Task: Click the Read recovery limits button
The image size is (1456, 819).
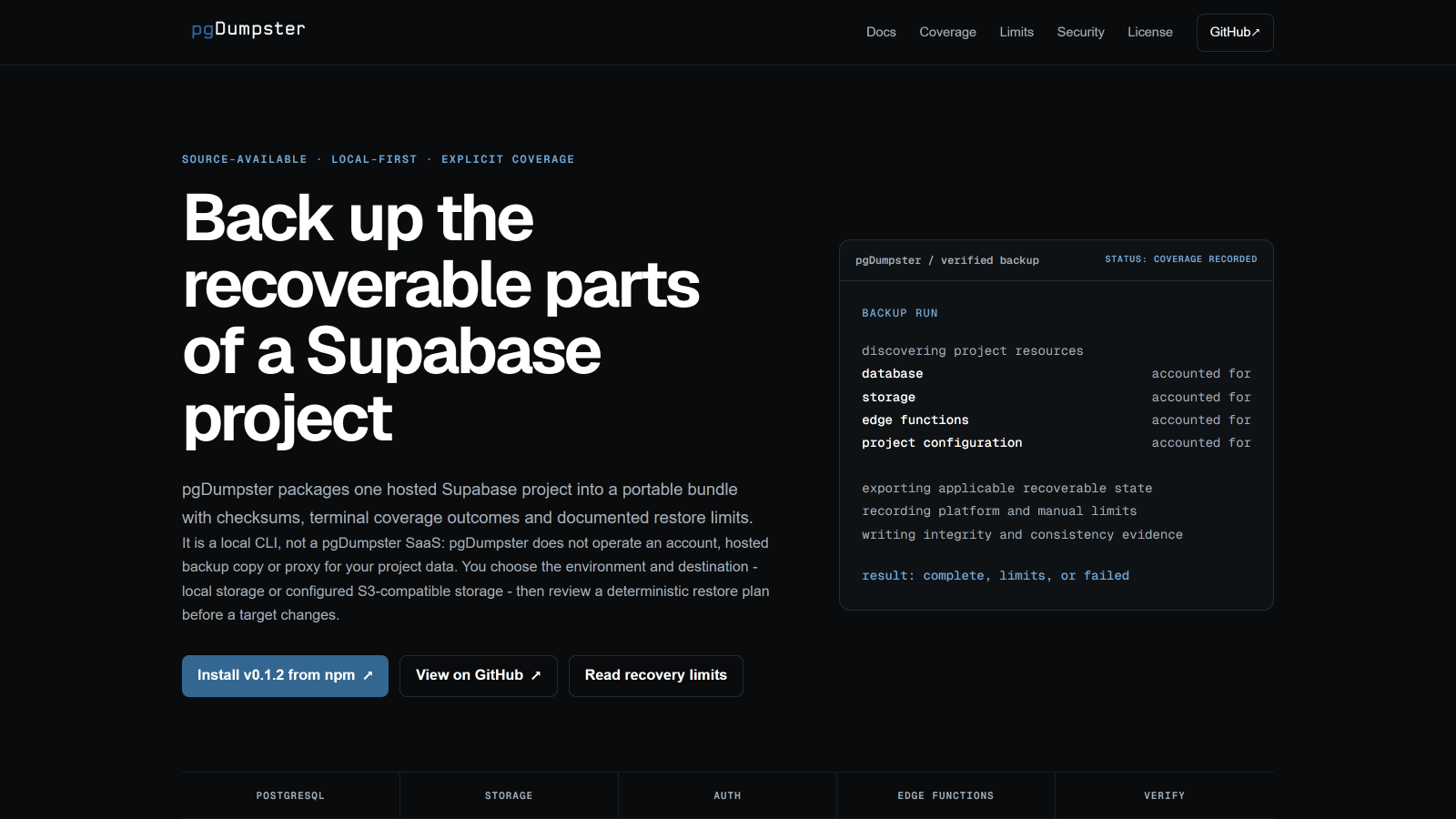Action: tap(656, 676)
